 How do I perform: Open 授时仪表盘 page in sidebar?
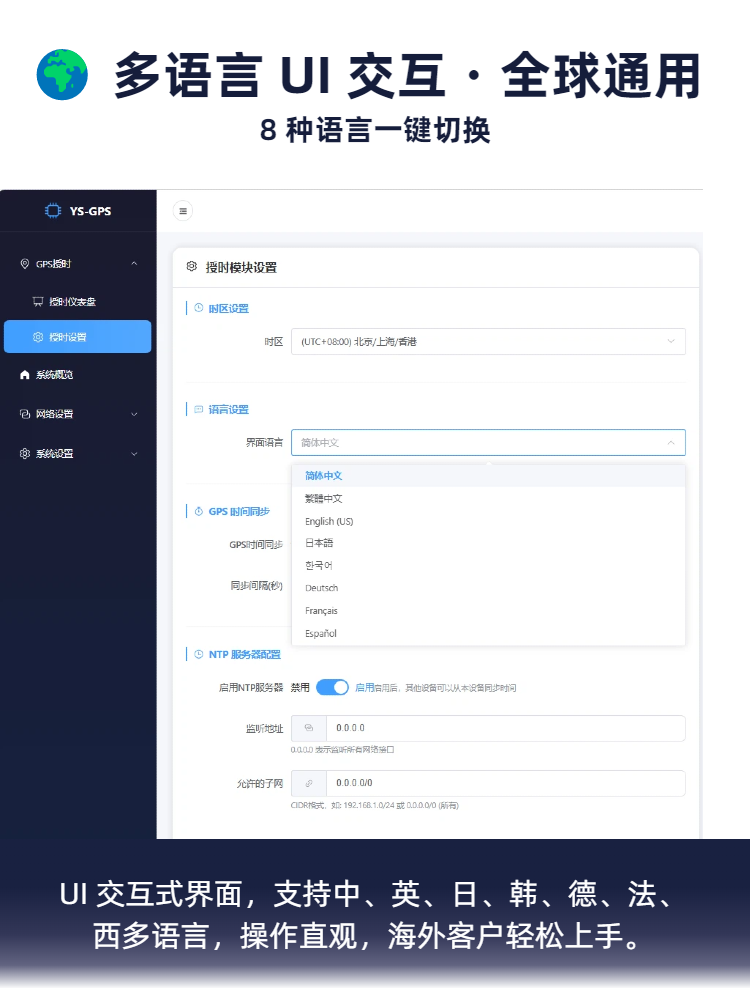[78, 301]
